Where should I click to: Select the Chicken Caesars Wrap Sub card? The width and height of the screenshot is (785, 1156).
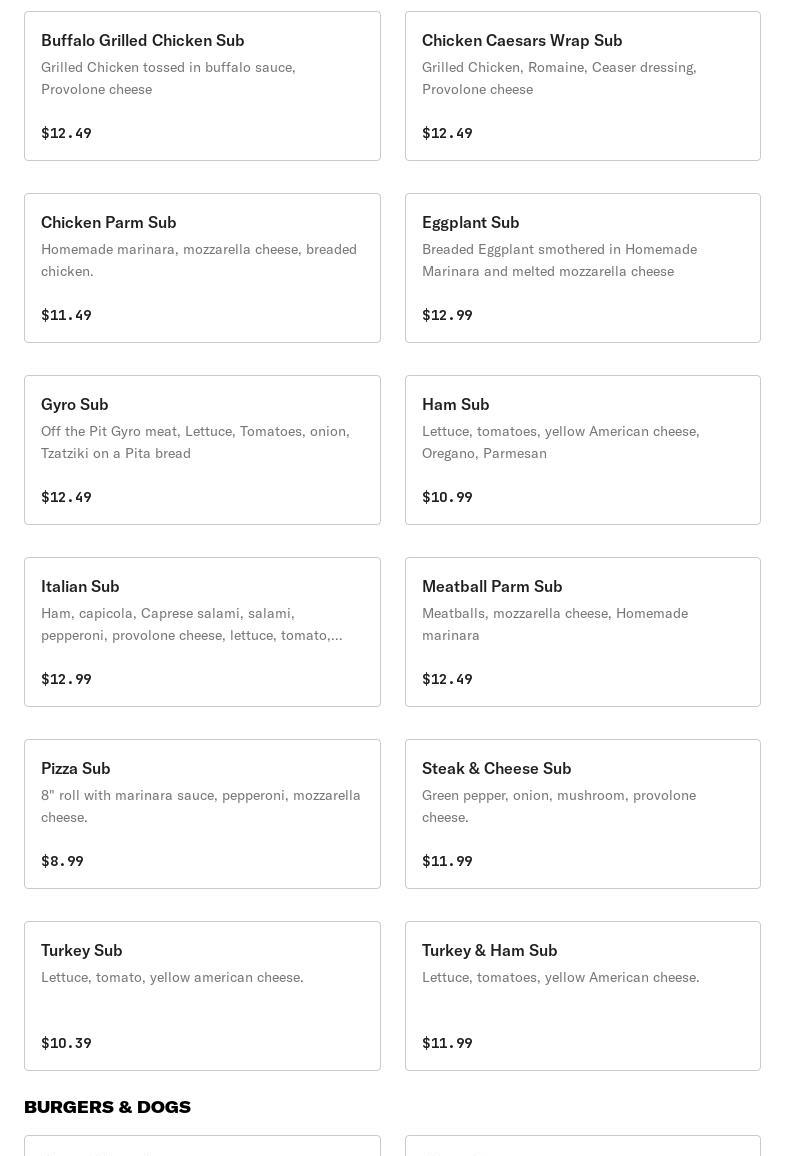pos(582,86)
